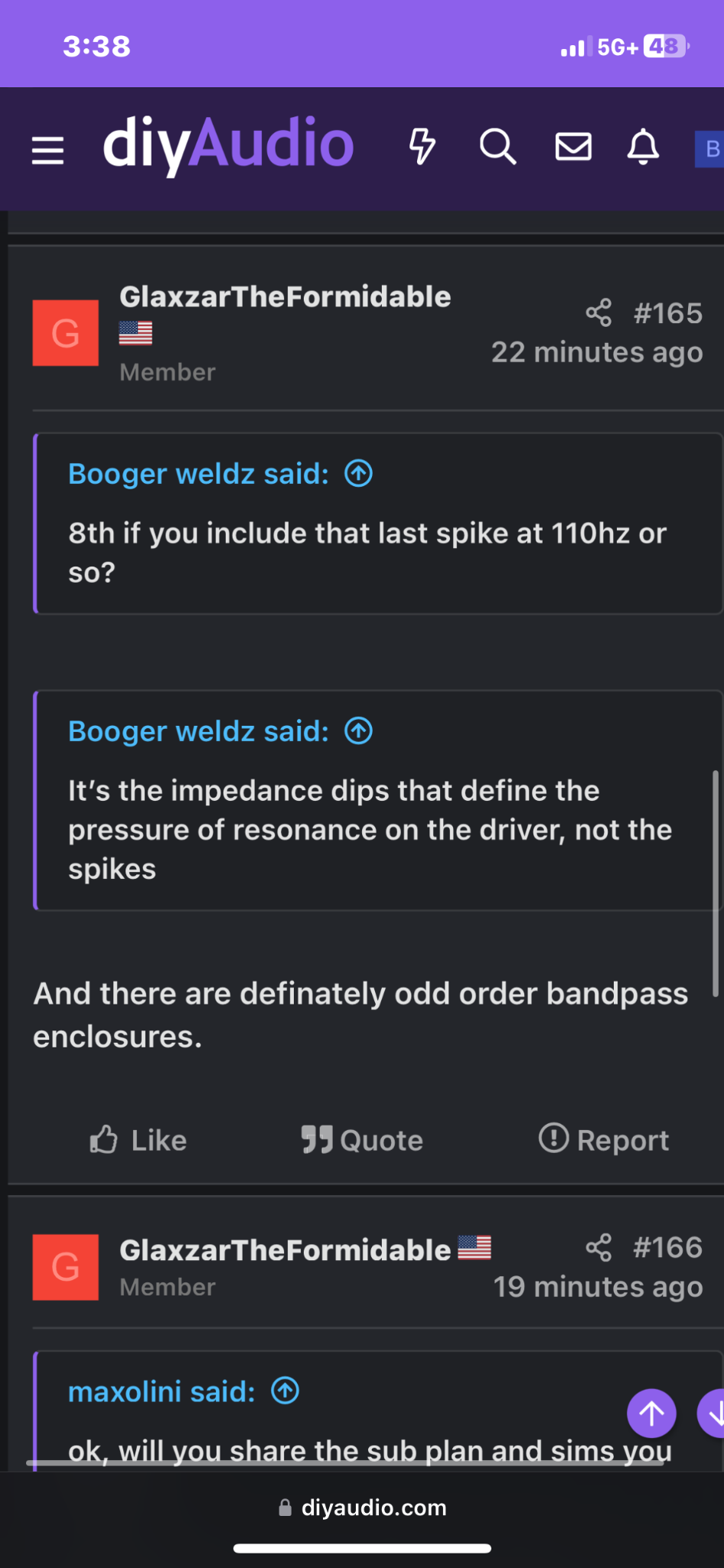Open the post #166 permalink

tap(667, 1247)
